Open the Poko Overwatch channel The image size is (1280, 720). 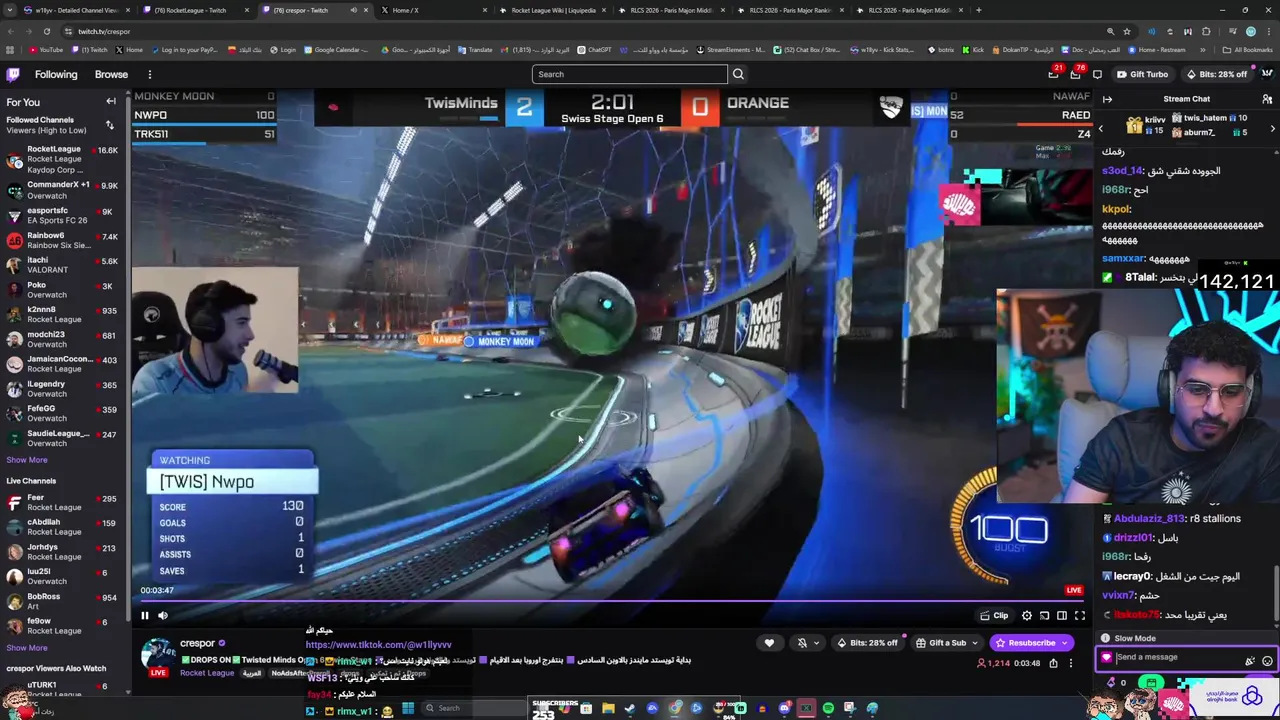click(x=62, y=290)
